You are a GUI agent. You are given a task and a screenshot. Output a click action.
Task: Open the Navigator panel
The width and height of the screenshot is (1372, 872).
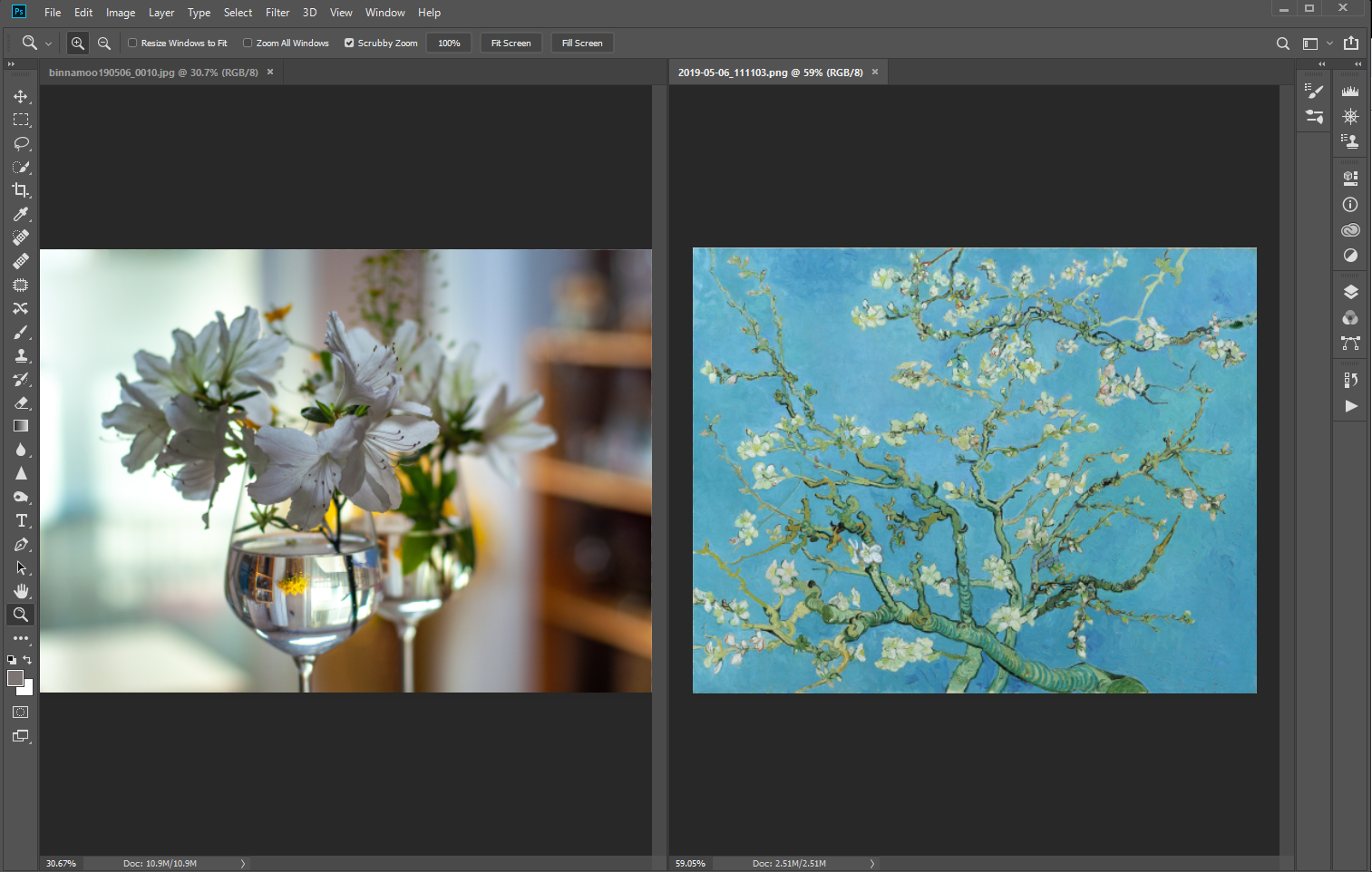point(1350,116)
